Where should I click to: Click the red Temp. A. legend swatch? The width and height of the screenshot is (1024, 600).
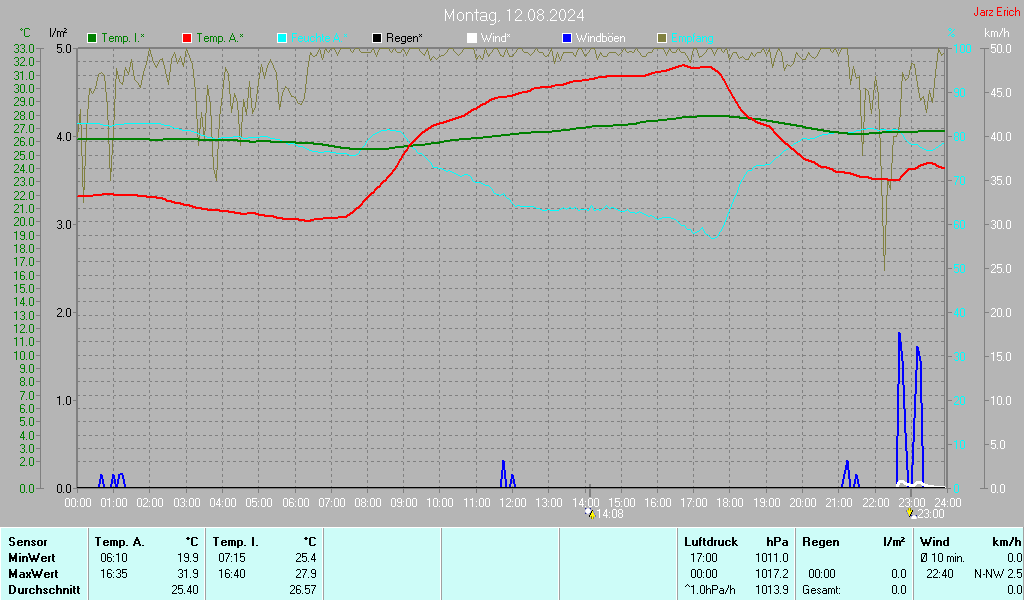click(187, 38)
